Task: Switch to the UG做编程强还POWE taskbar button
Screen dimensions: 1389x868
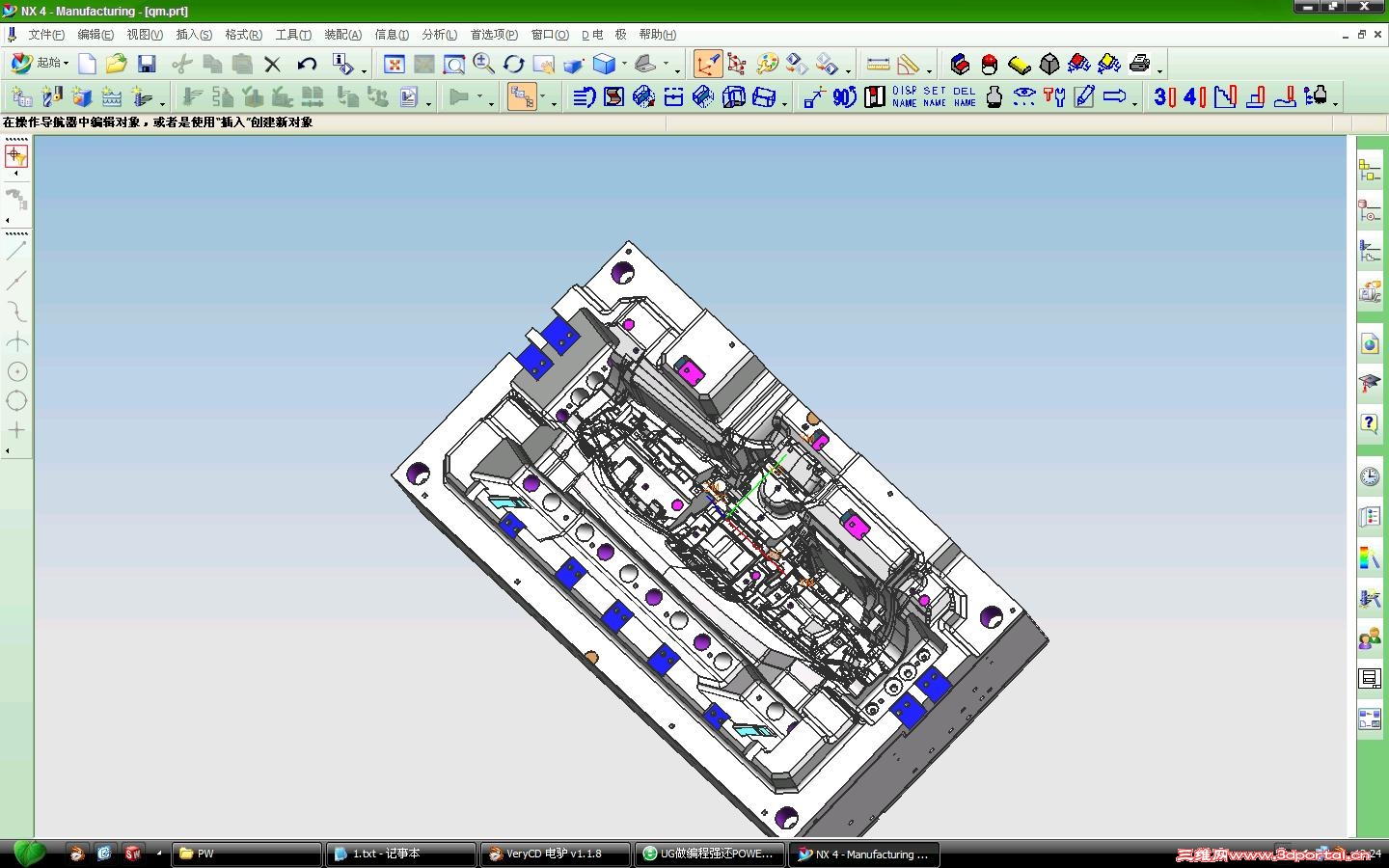Action: pyautogui.click(x=709, y=854)
